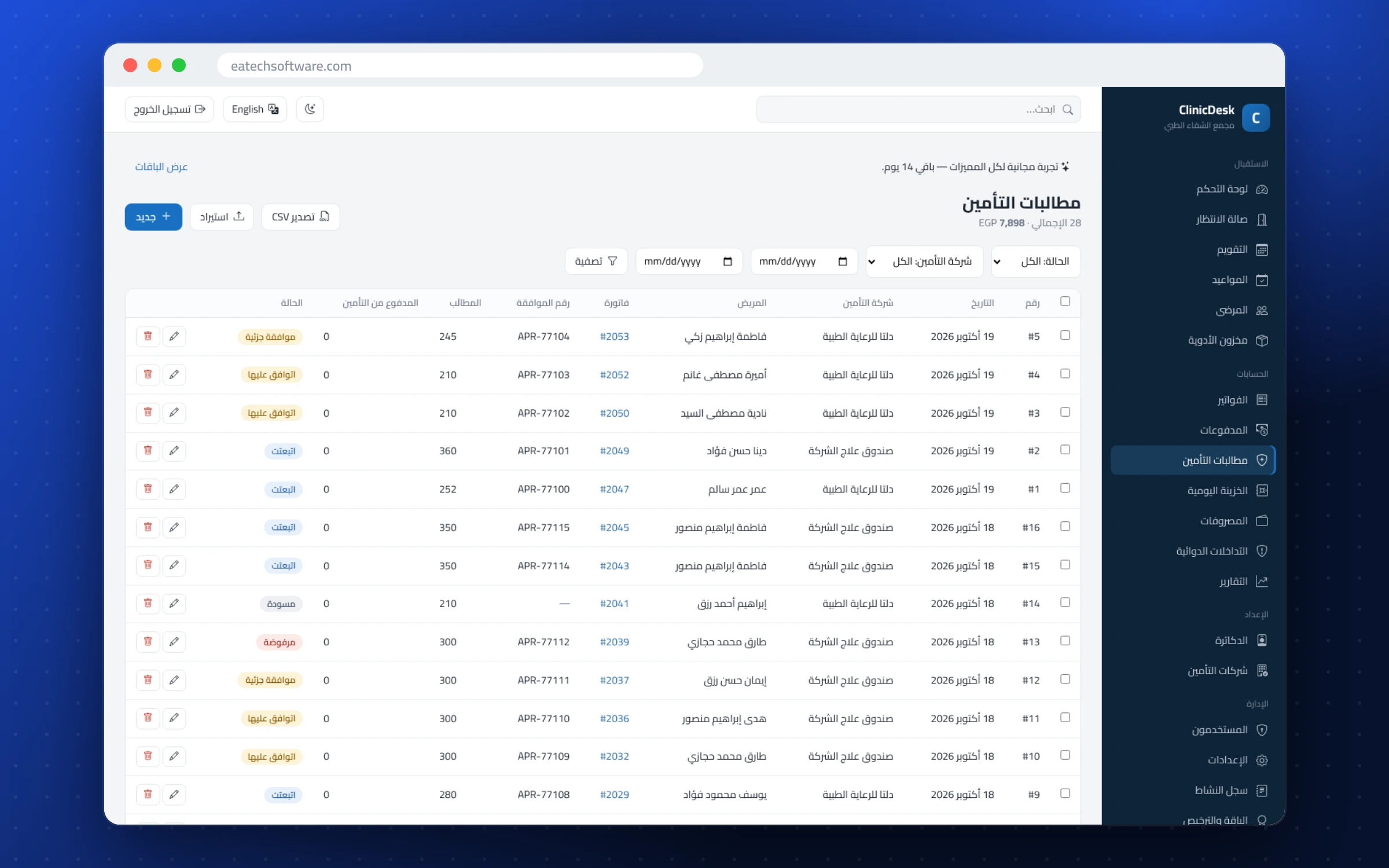Open the الحالة: الكل status dropdown
This screenshot has height=868, width=1389.
[1036, 262]
